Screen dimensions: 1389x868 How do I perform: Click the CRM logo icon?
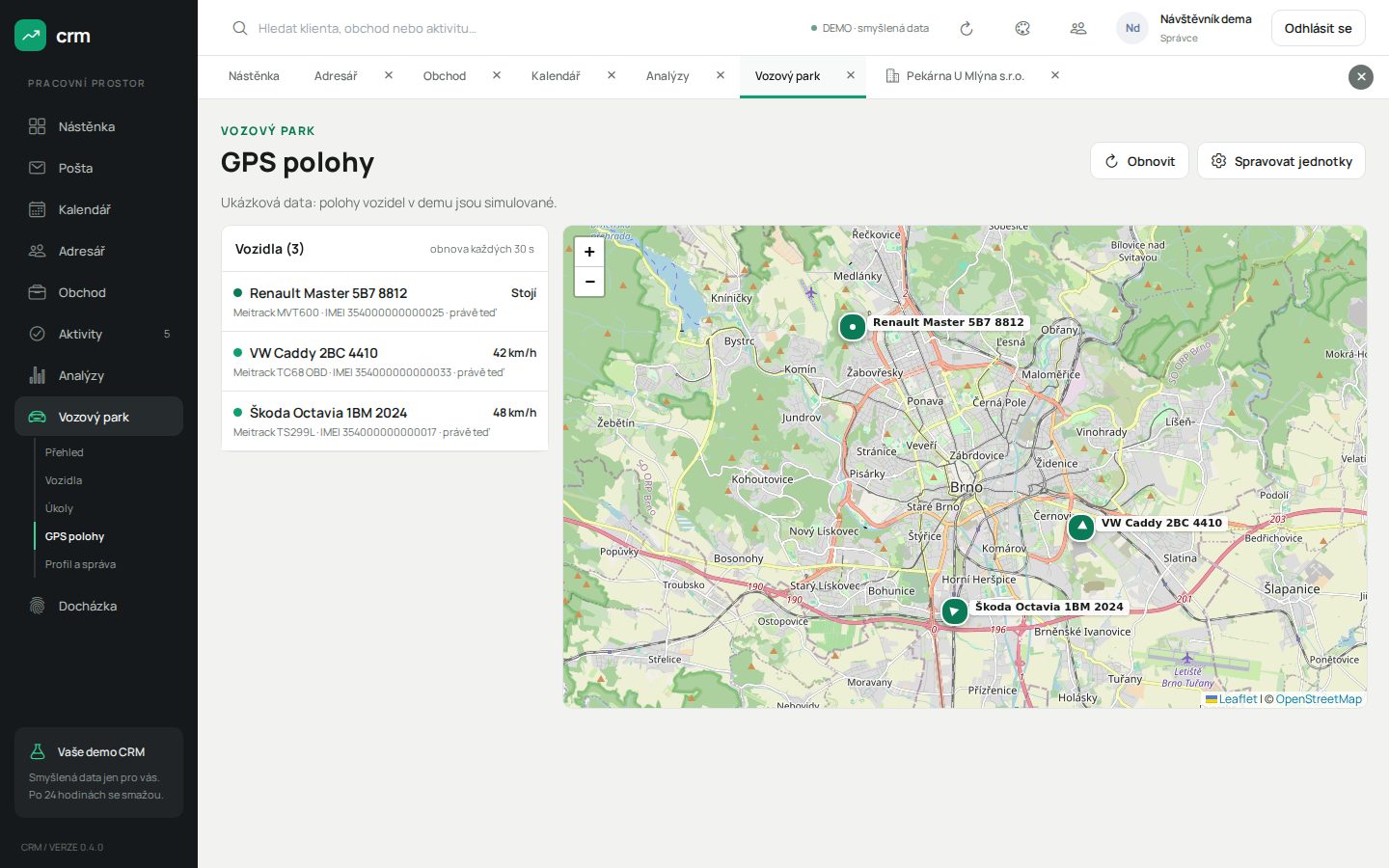point(31,36)
